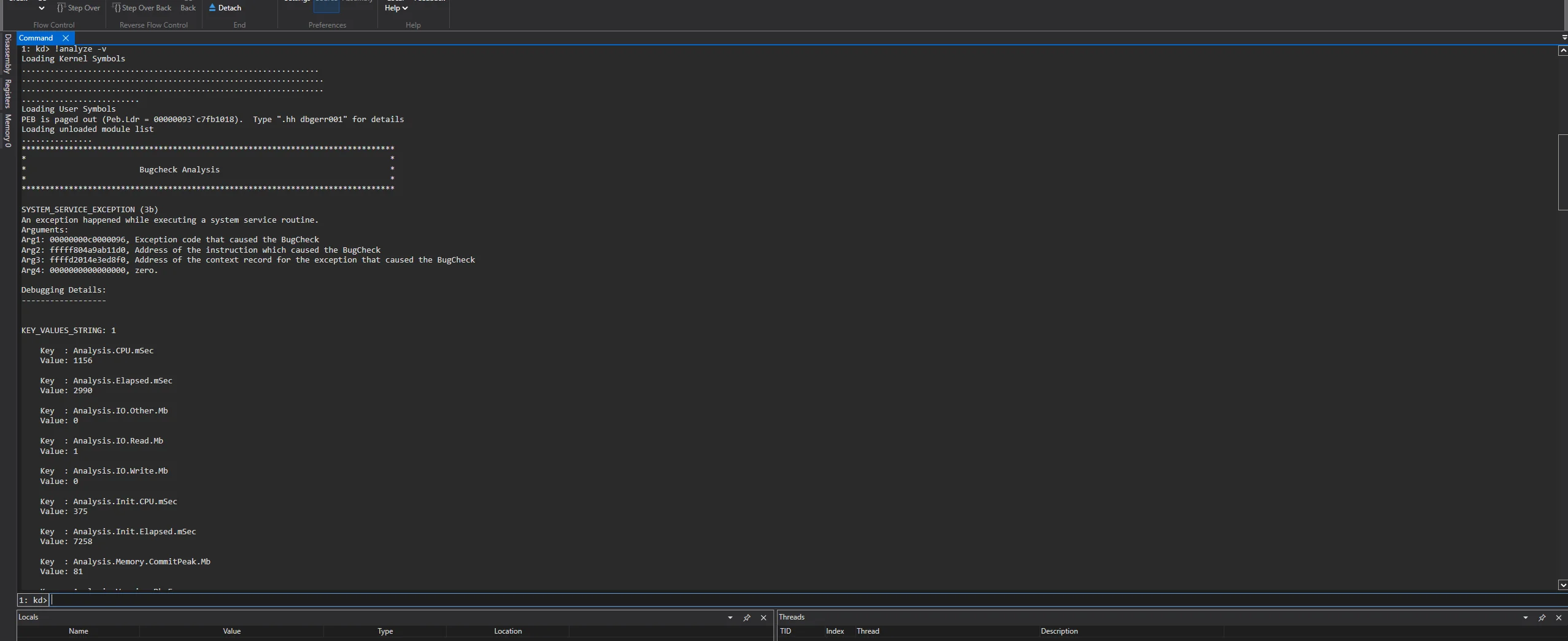1568x641 pixels.
Task: Click the !analyze -v command line
Action: [x=64, y=49]
